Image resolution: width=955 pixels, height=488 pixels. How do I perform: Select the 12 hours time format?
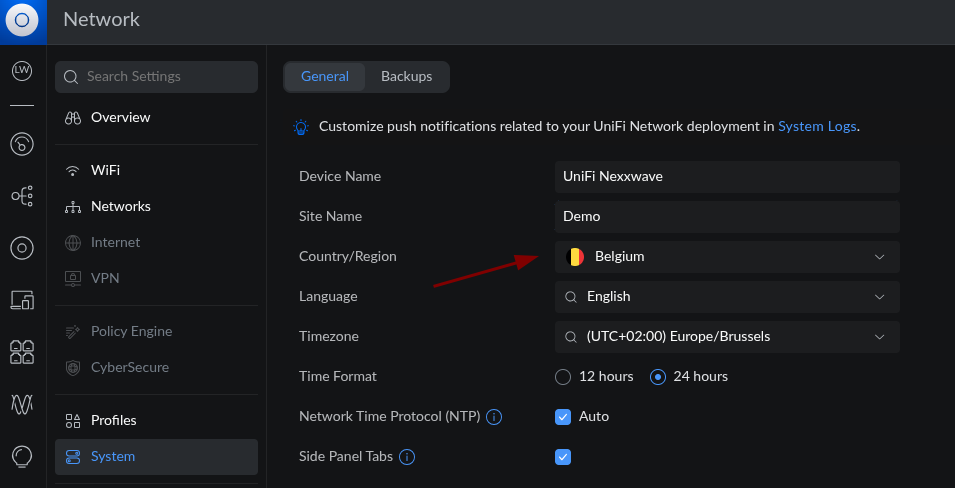click(563, 377)
